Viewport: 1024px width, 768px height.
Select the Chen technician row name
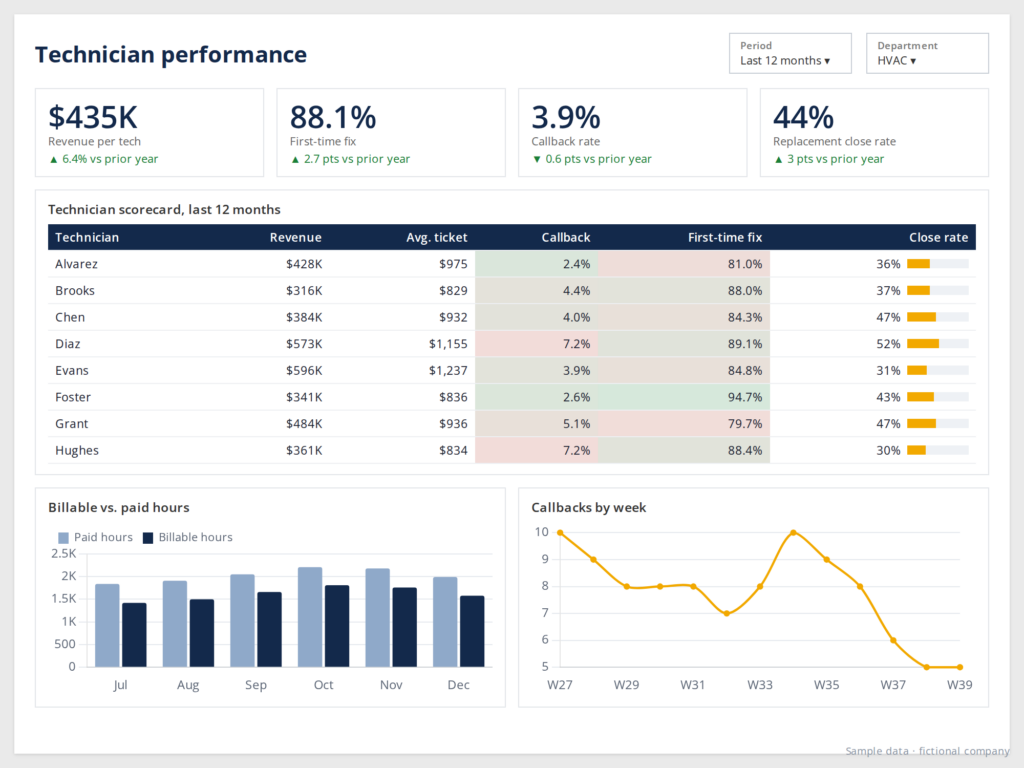click(70, 317)
